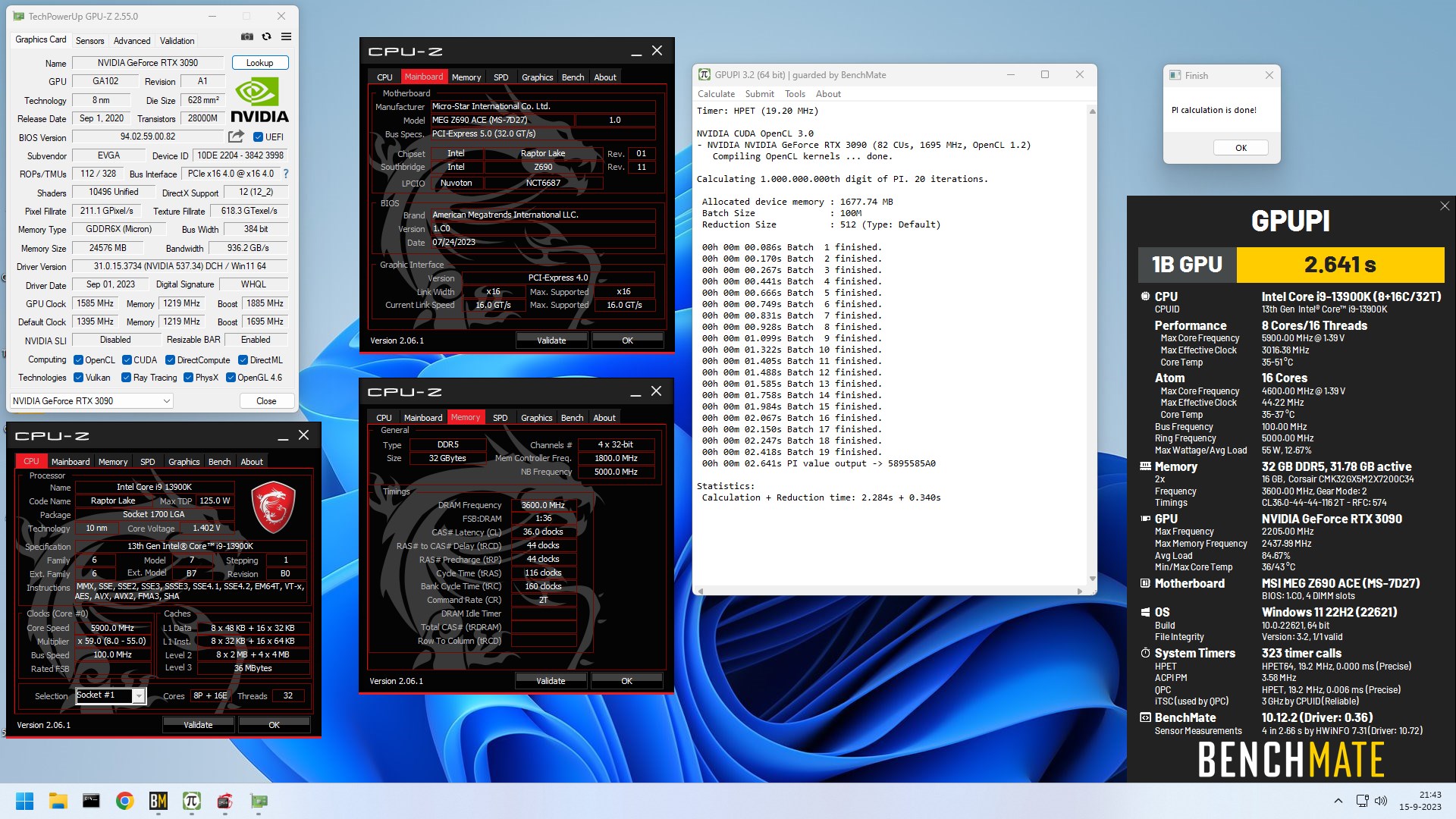The image size is (1456, 819).
Task: Click MSI dragon shield logo in CPU-Z
Action: [x=273, y=507]
